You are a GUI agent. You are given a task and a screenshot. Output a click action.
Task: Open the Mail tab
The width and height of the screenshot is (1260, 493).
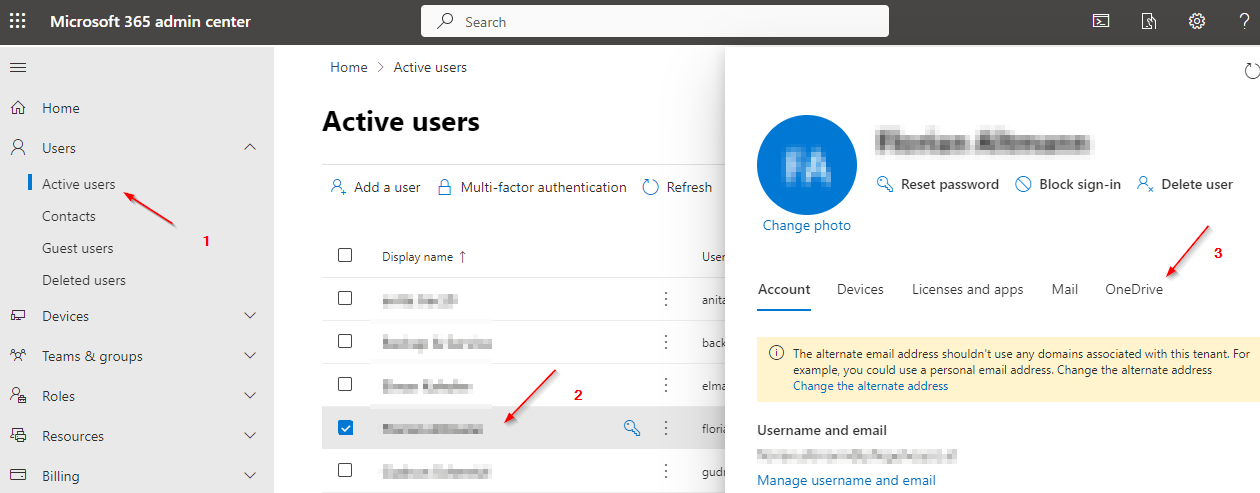(1065, 289)
